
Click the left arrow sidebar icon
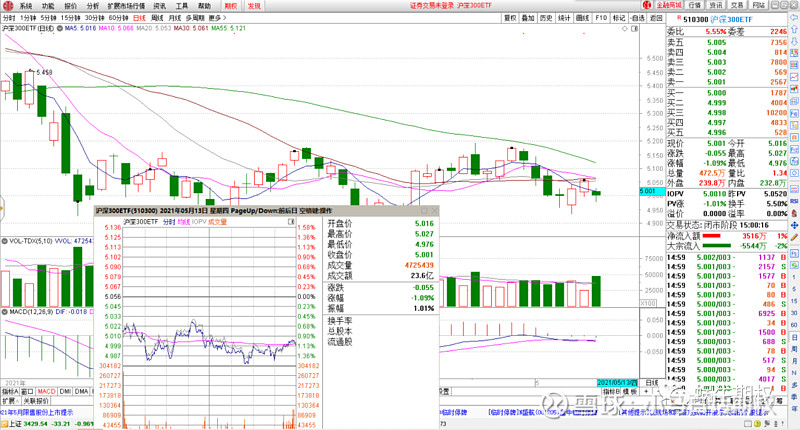(794, 18)
